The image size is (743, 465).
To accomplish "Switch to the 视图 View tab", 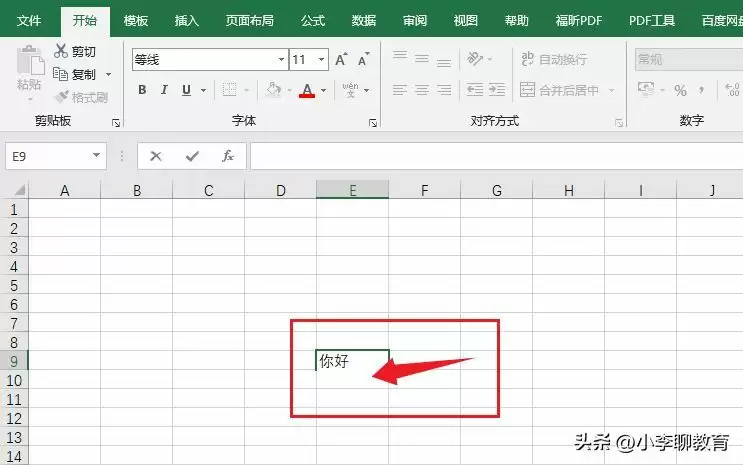I will pos(466,20).
